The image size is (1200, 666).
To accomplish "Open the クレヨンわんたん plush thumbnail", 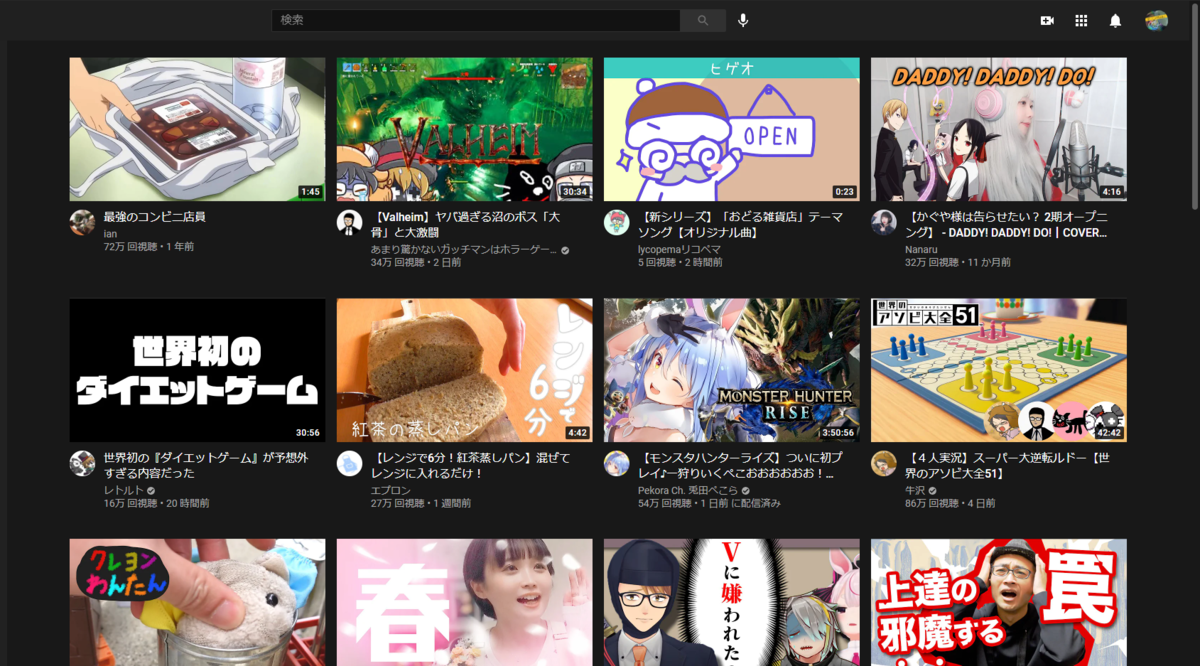I will point(197,602).
